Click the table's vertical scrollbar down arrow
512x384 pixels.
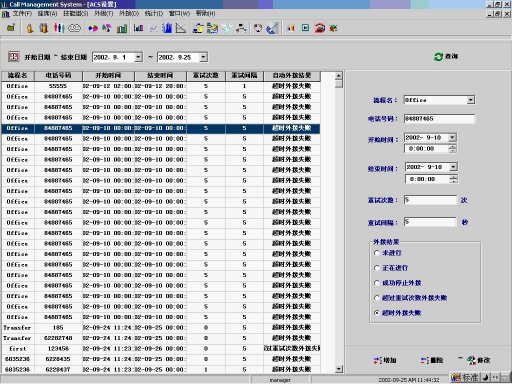point(339,369)
